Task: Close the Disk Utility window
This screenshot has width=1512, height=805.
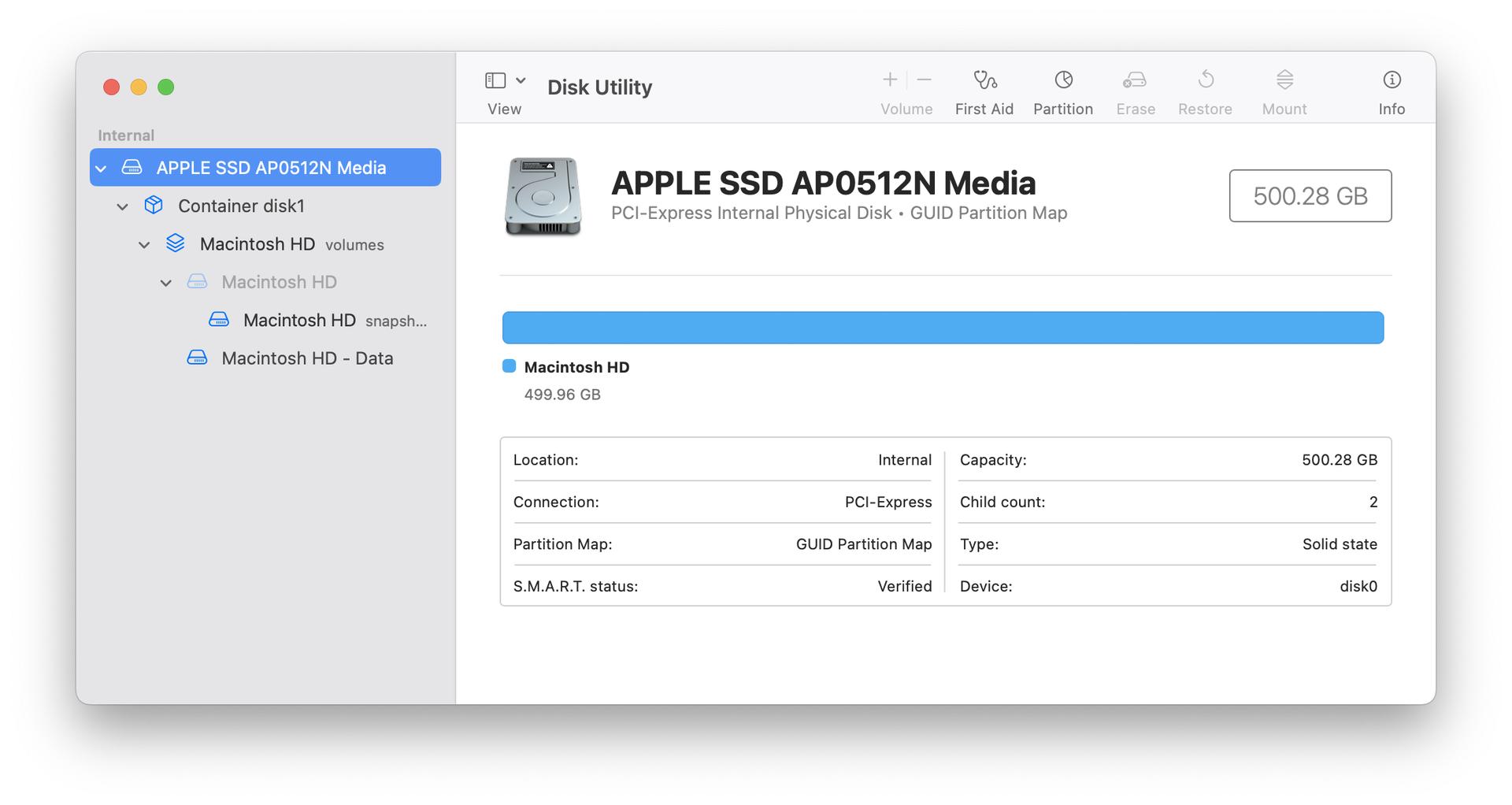Action: point(111,87)
